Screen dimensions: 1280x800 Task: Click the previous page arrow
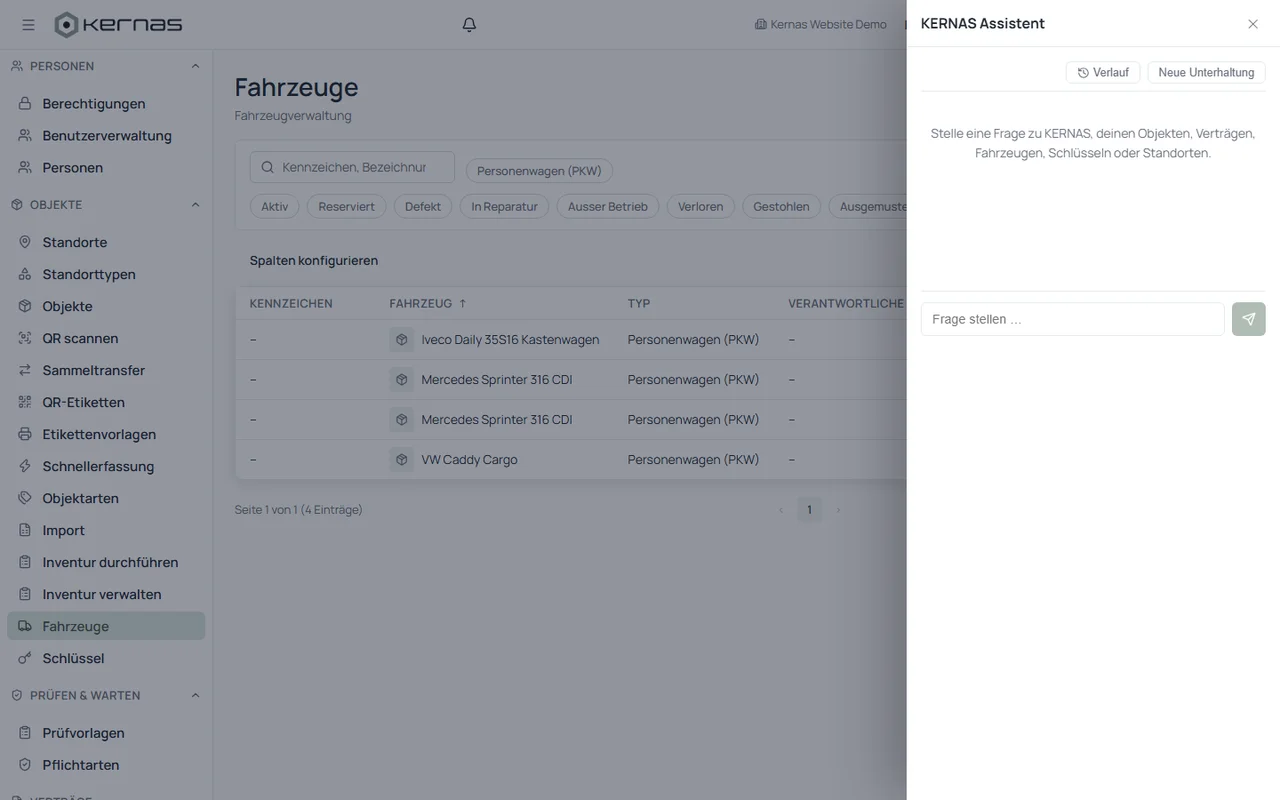(x=781, y=510)
